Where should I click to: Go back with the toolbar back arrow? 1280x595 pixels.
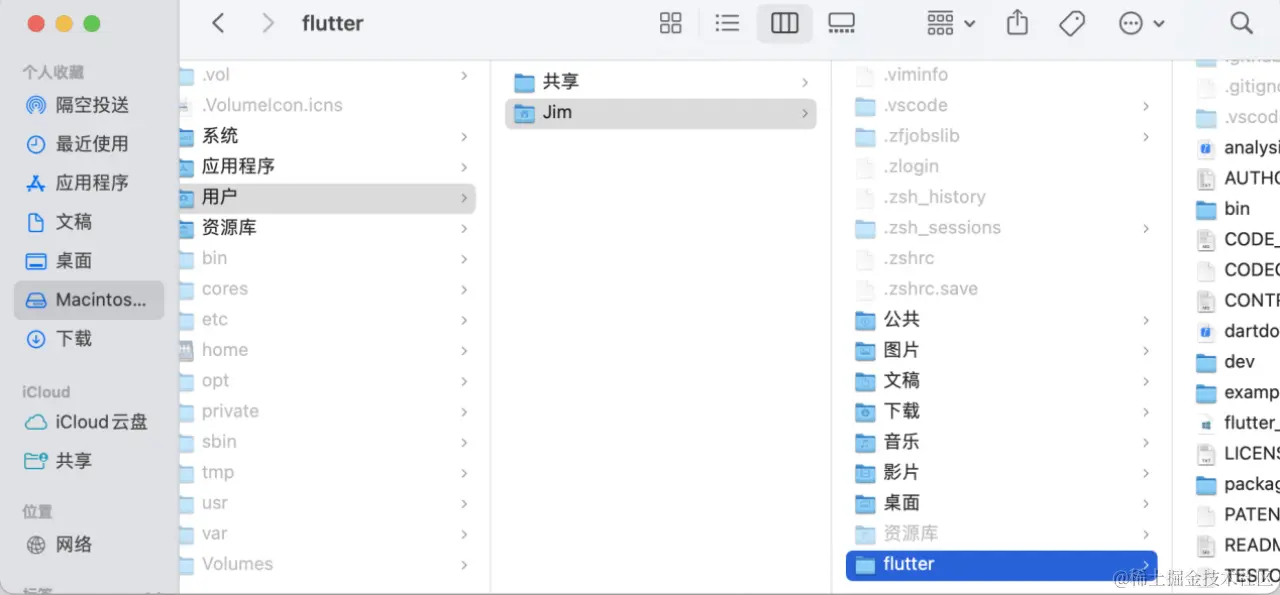[218, 23]
